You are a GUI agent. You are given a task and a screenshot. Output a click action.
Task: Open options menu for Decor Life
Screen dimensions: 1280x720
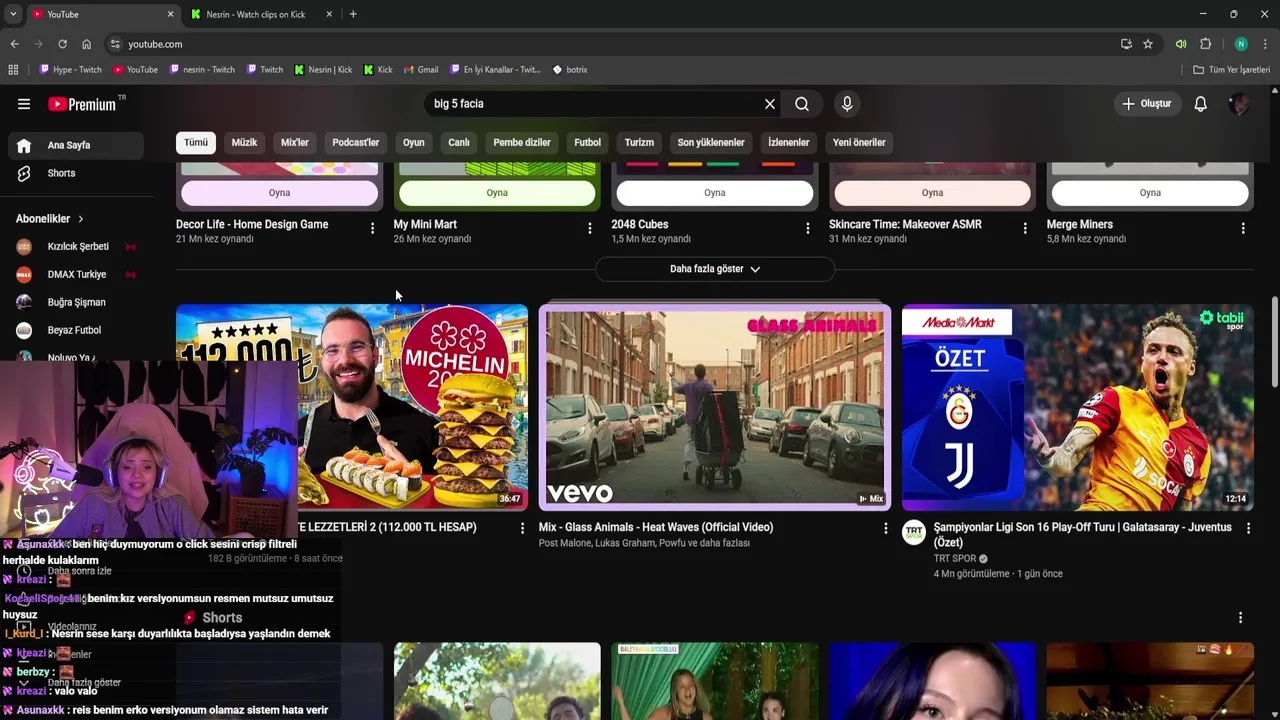point(372,229)
